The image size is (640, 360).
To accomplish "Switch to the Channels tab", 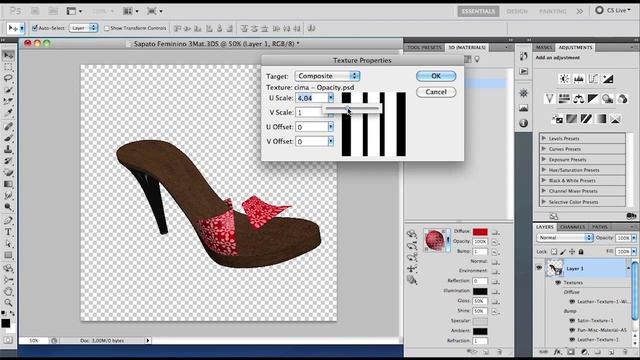I will click(572, 227).
